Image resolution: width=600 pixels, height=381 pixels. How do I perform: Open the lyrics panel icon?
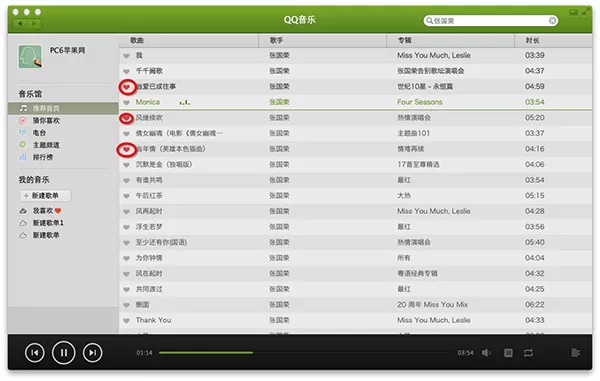[x=508, y=353]
